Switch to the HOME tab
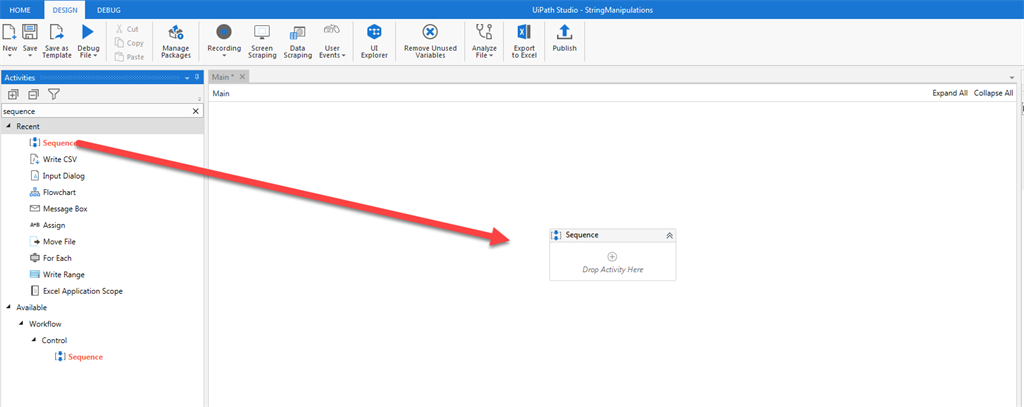The width and height of the screenshot is (1024, 407). [20, 10]
